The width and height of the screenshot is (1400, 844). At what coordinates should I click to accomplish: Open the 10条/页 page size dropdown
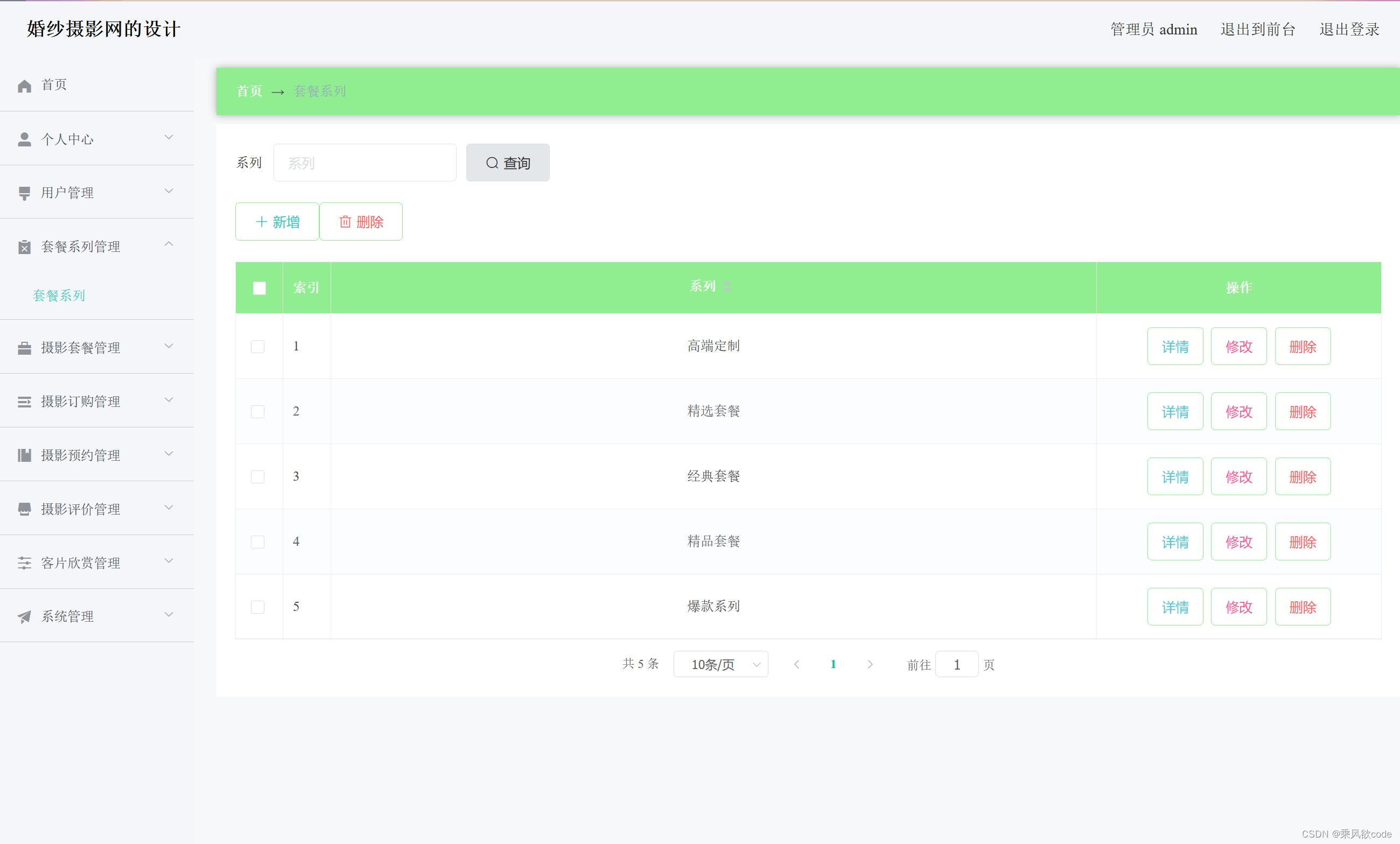coord(720,664)
